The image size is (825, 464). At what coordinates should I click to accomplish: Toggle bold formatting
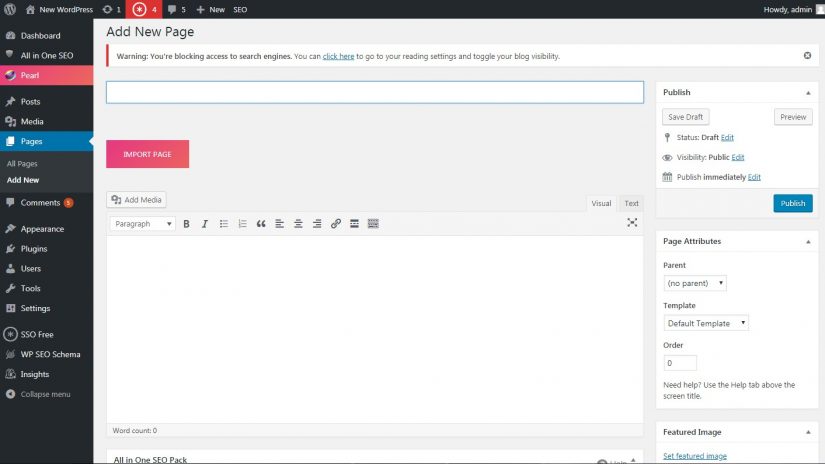pyautogui.click(x=186, y=224)
